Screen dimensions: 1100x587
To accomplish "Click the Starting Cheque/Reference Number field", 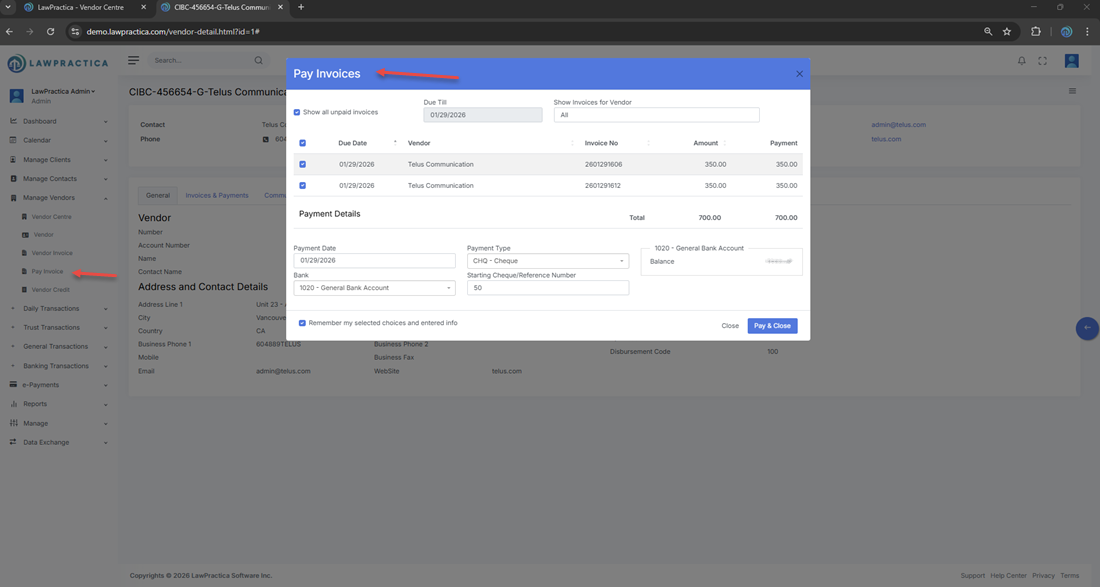I will pyautogui.click(x=547, y=288).
